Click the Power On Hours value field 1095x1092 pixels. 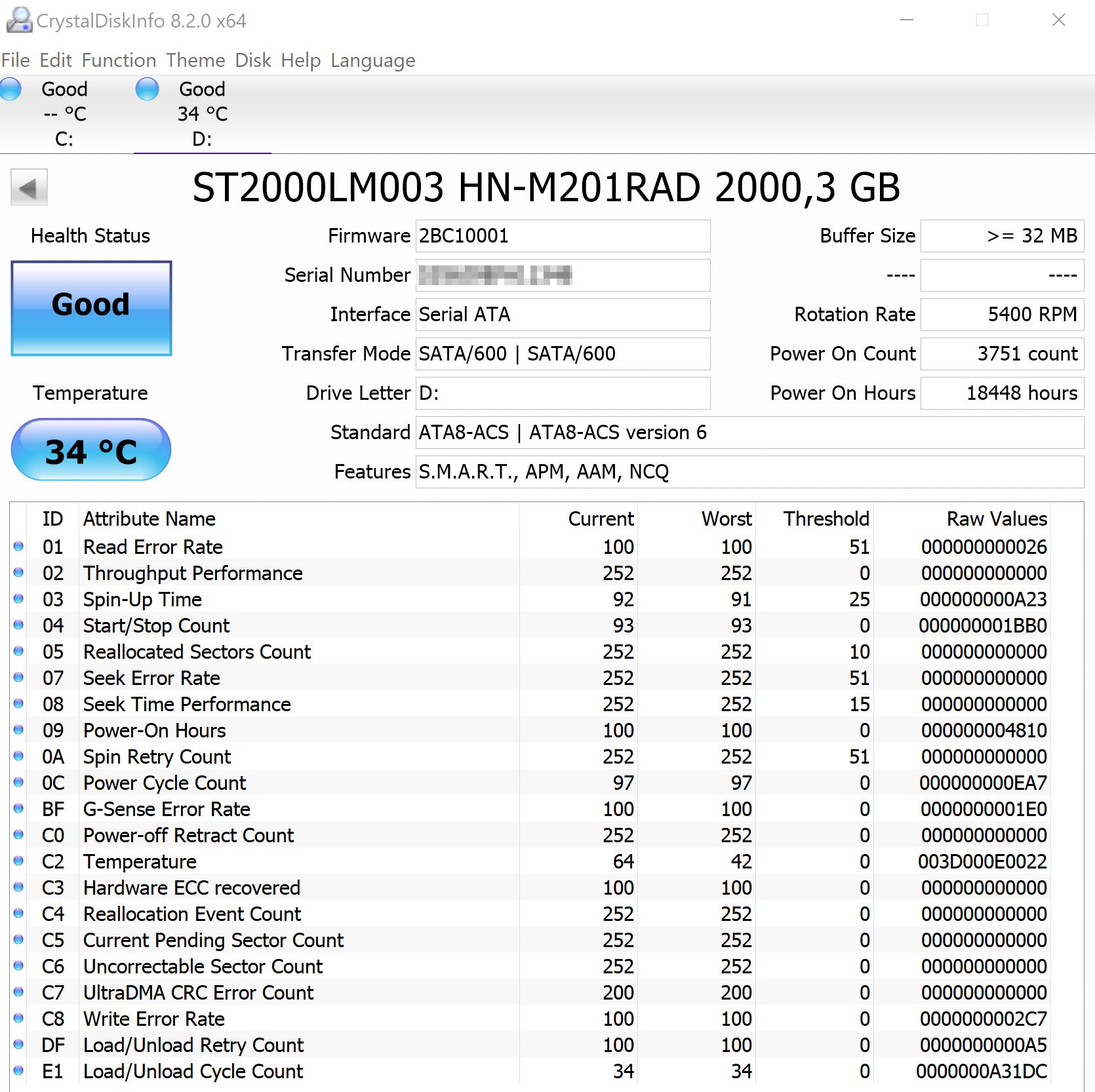1002,393
